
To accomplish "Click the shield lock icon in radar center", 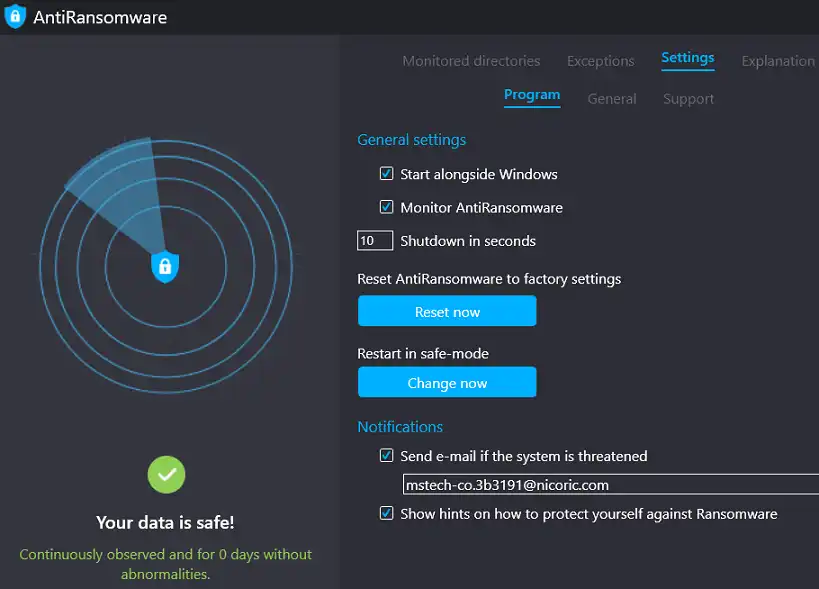I will (x=165, y=266).
